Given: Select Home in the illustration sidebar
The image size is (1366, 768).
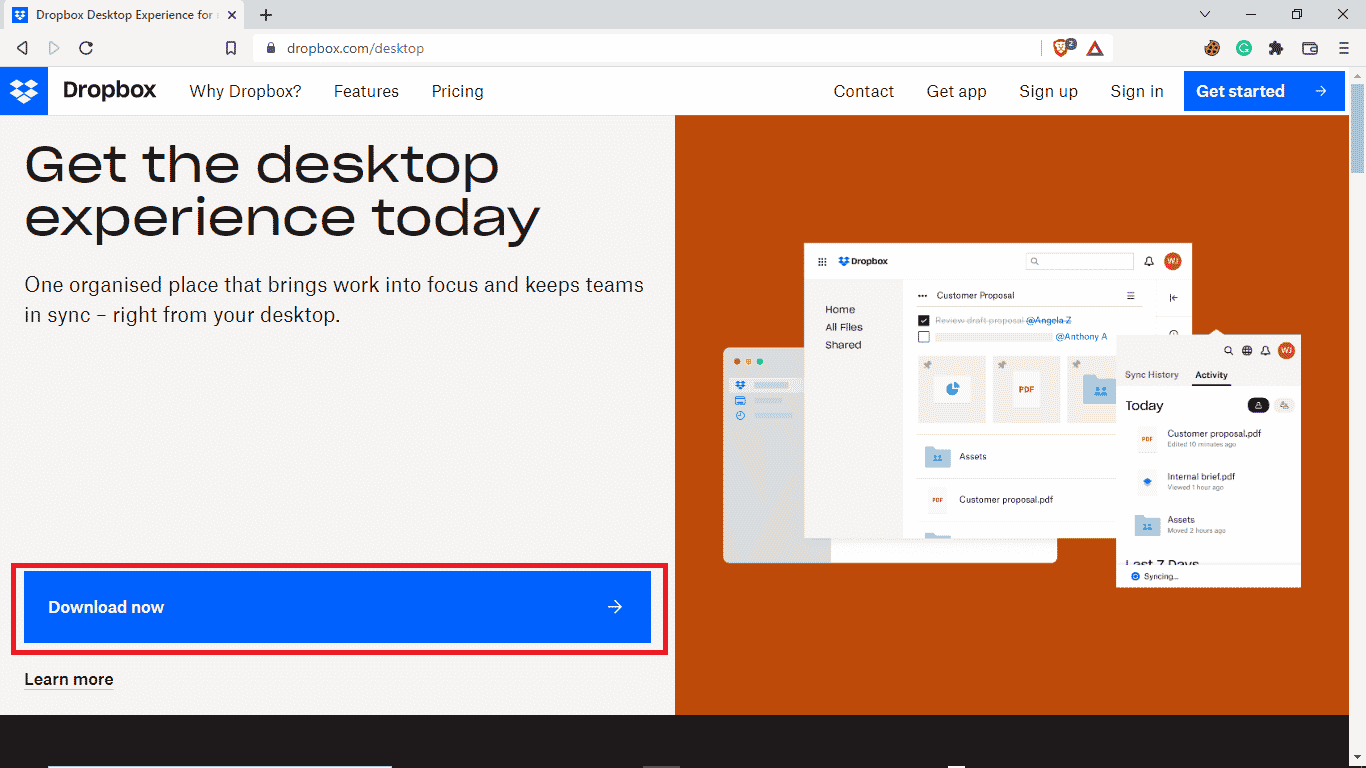Looking at the screenshot, I should 840,310.
